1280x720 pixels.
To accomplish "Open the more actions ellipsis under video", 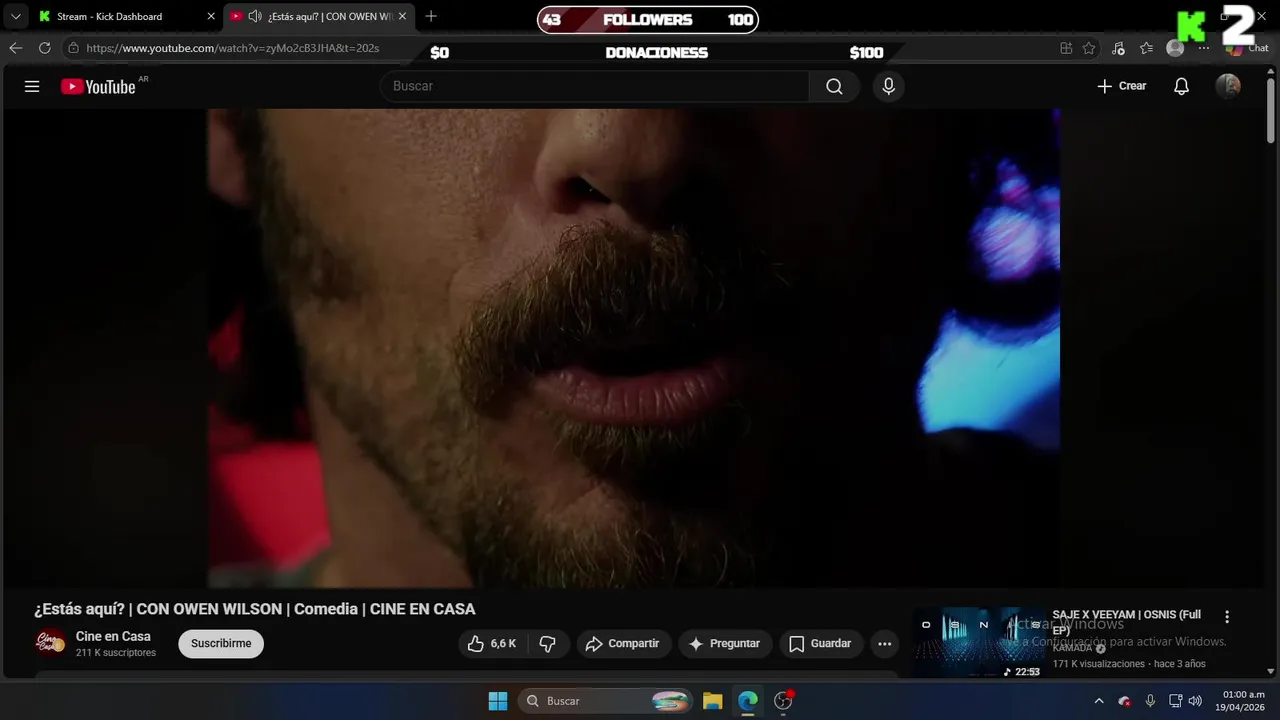I will (884, 644).
